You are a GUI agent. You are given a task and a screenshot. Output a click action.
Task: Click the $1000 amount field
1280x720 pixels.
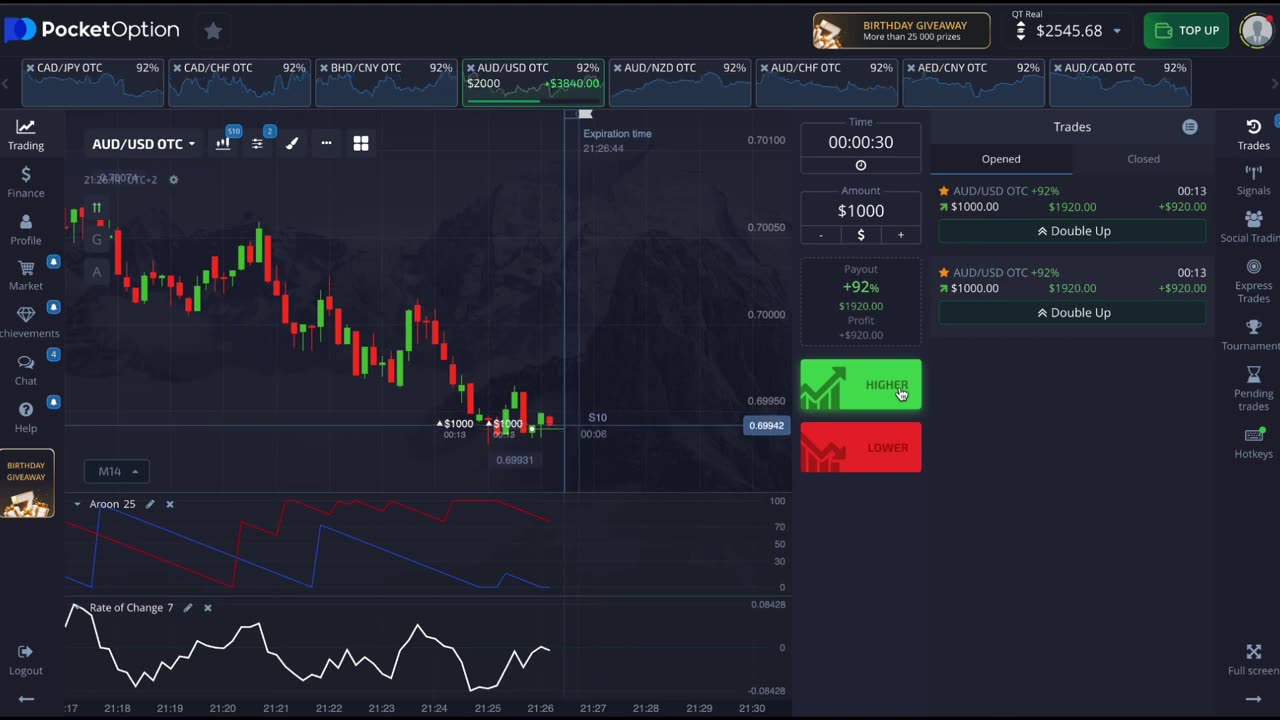click(861, 211)
